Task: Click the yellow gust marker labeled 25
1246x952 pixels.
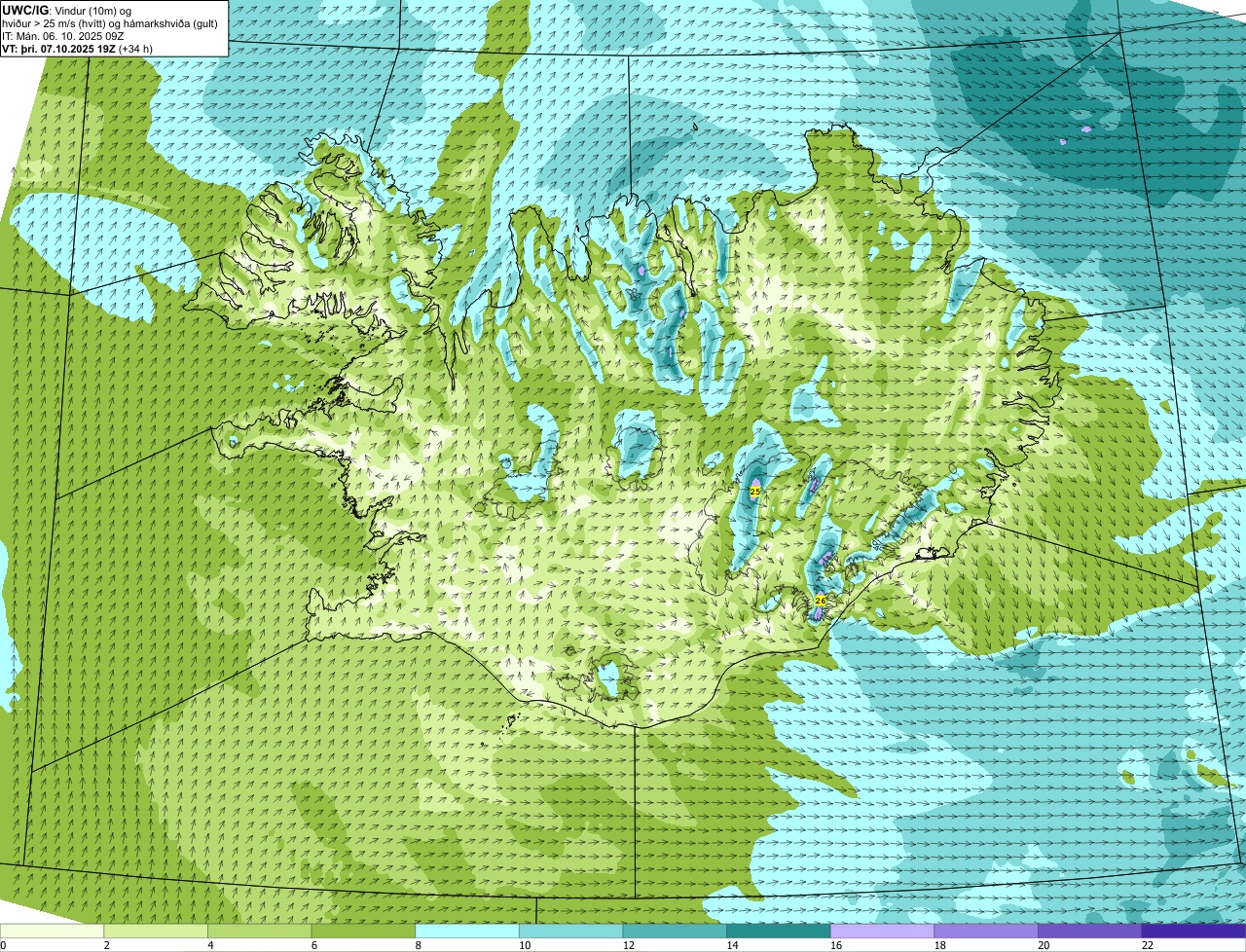Action: click(x=755, y=492)
